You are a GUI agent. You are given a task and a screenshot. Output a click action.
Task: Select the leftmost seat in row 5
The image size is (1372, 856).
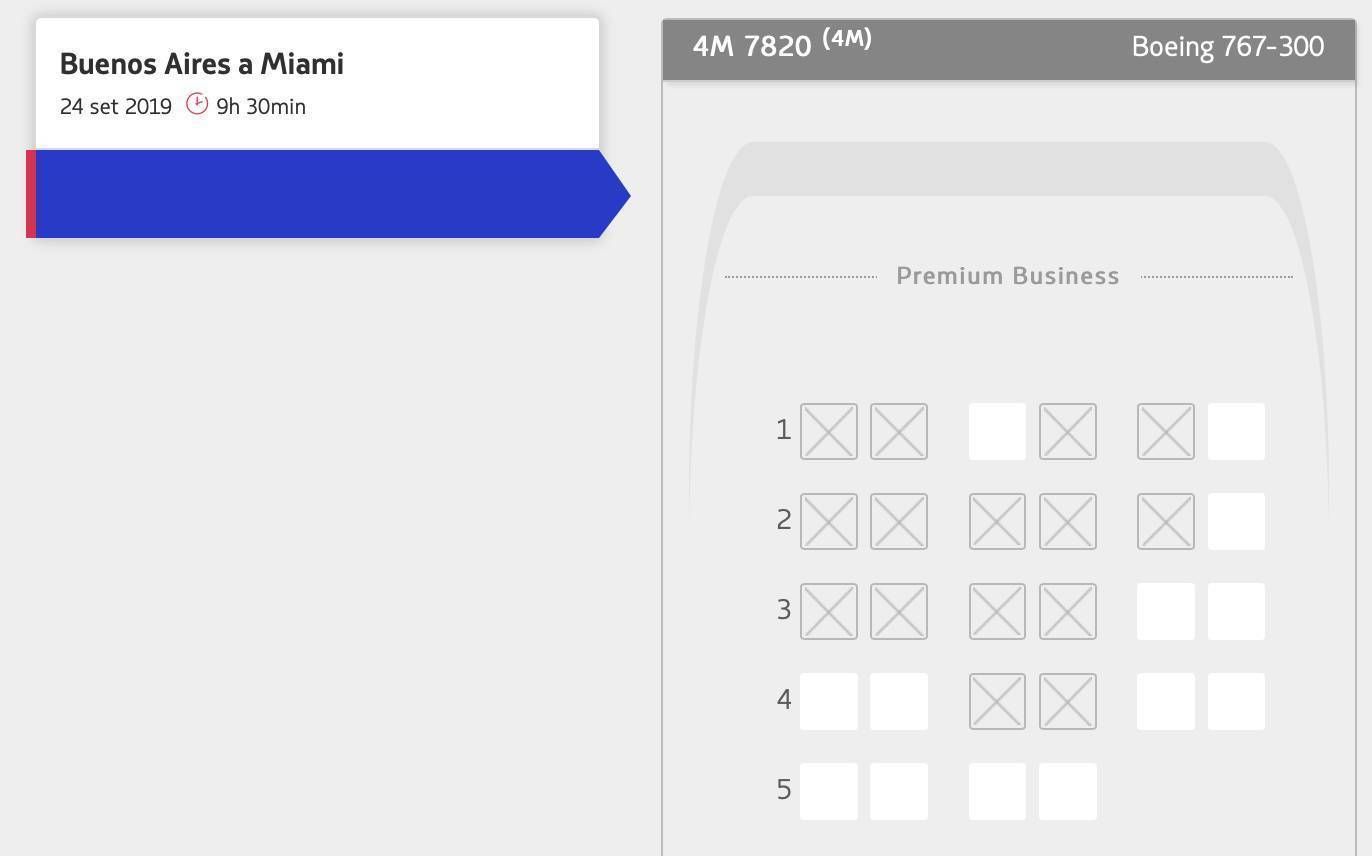[829, 792]
